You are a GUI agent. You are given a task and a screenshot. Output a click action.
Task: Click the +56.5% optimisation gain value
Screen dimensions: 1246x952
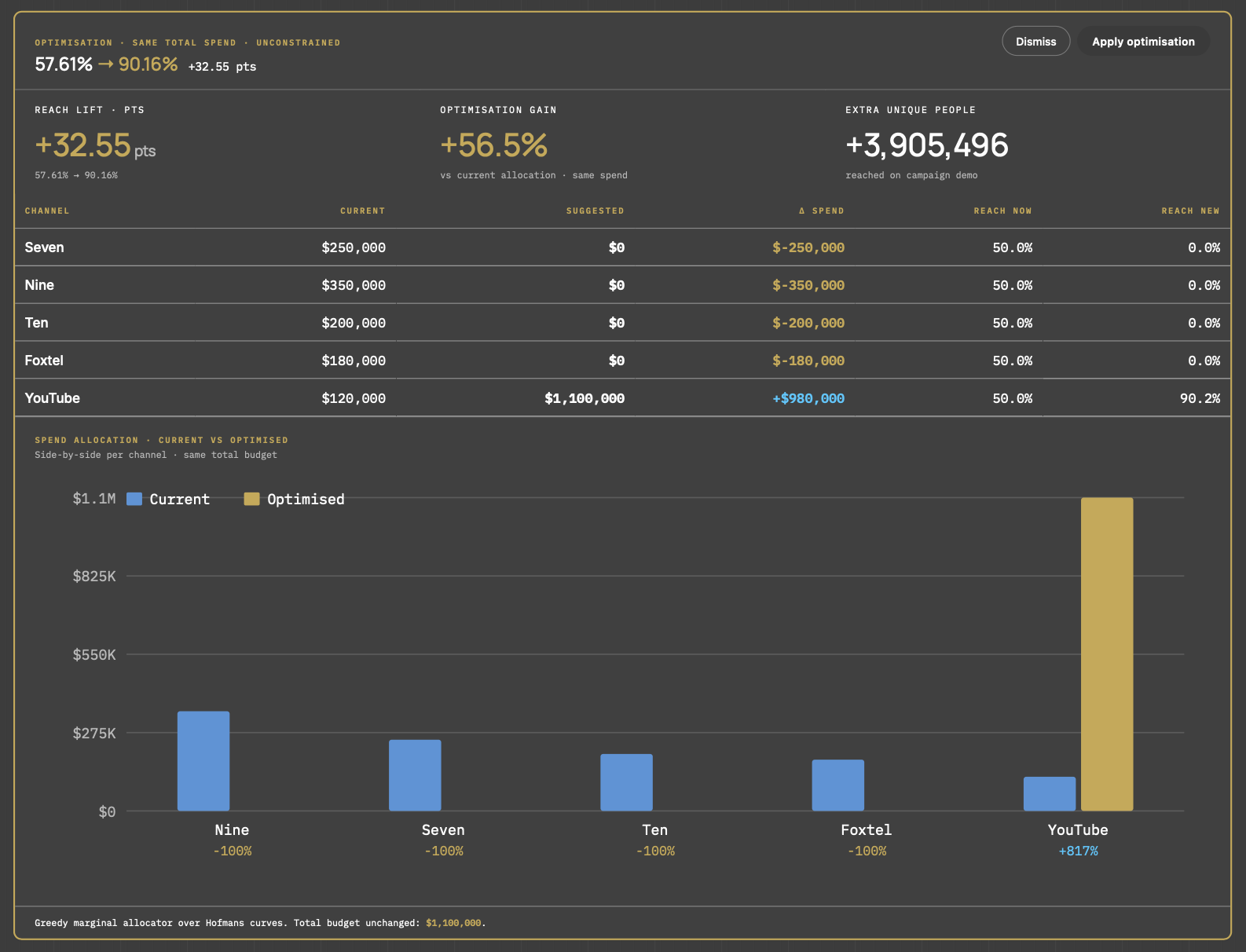tap(493, 145)
